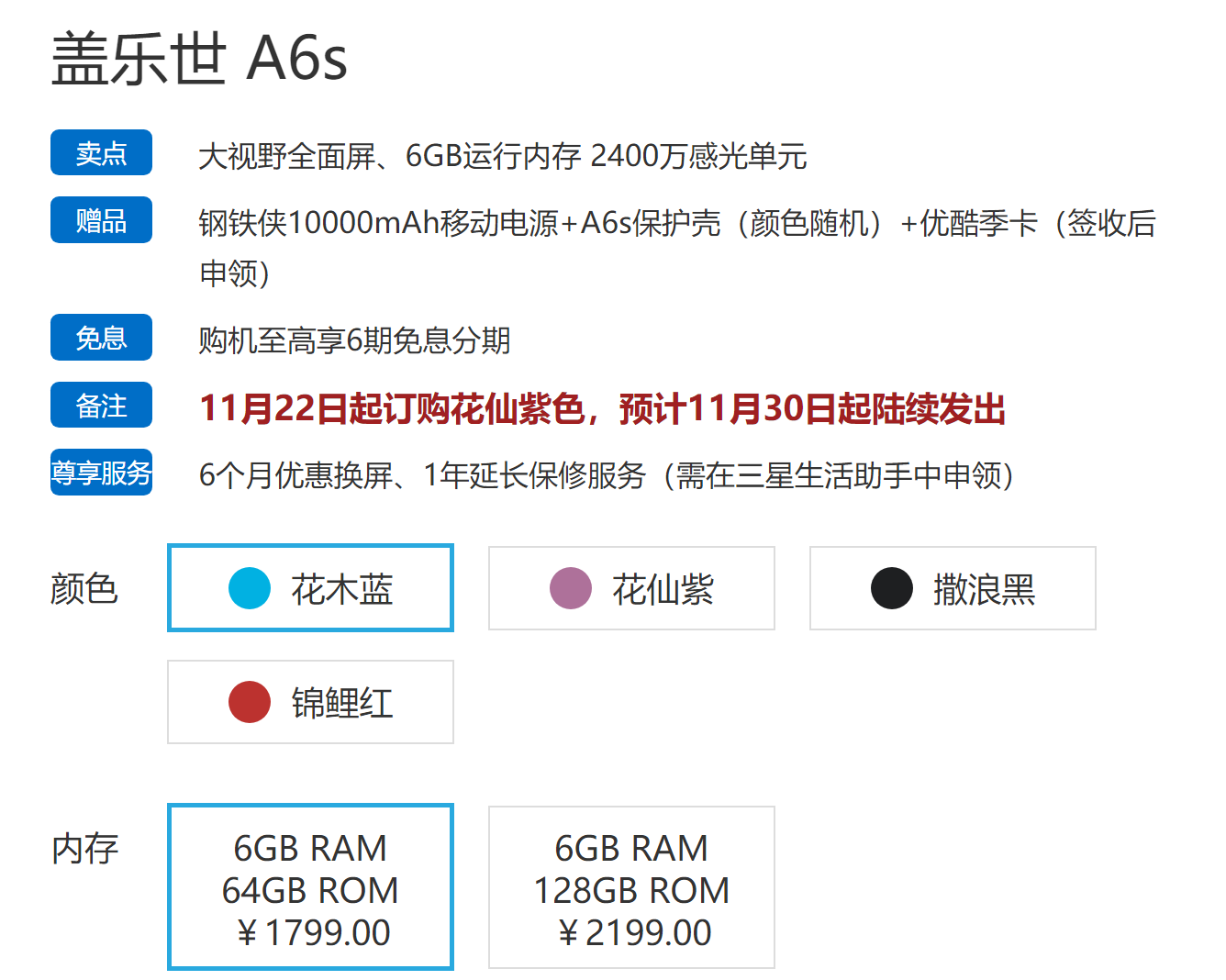This screenshot has width=1226, height=980.
Task: Click the blue 赠品 badge
Action: tap(101, 220)
